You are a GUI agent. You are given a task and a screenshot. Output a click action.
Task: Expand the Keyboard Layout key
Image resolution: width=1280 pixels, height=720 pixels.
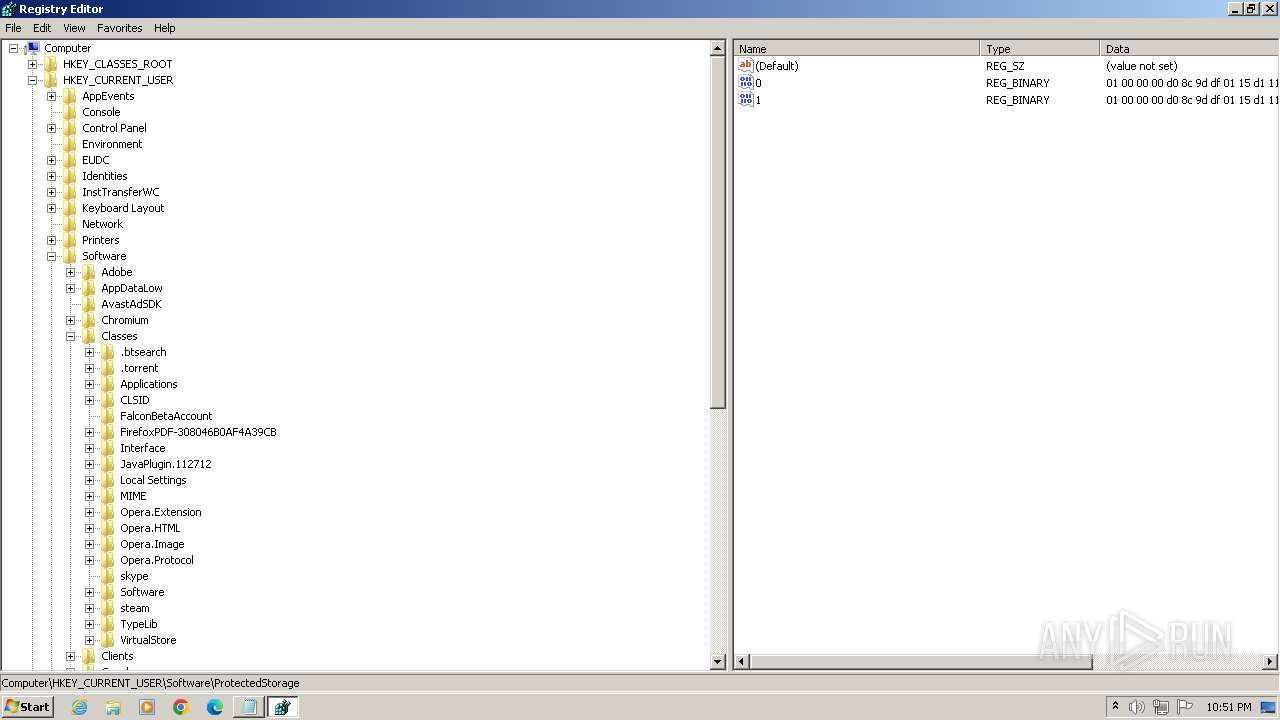click(52, 208)
